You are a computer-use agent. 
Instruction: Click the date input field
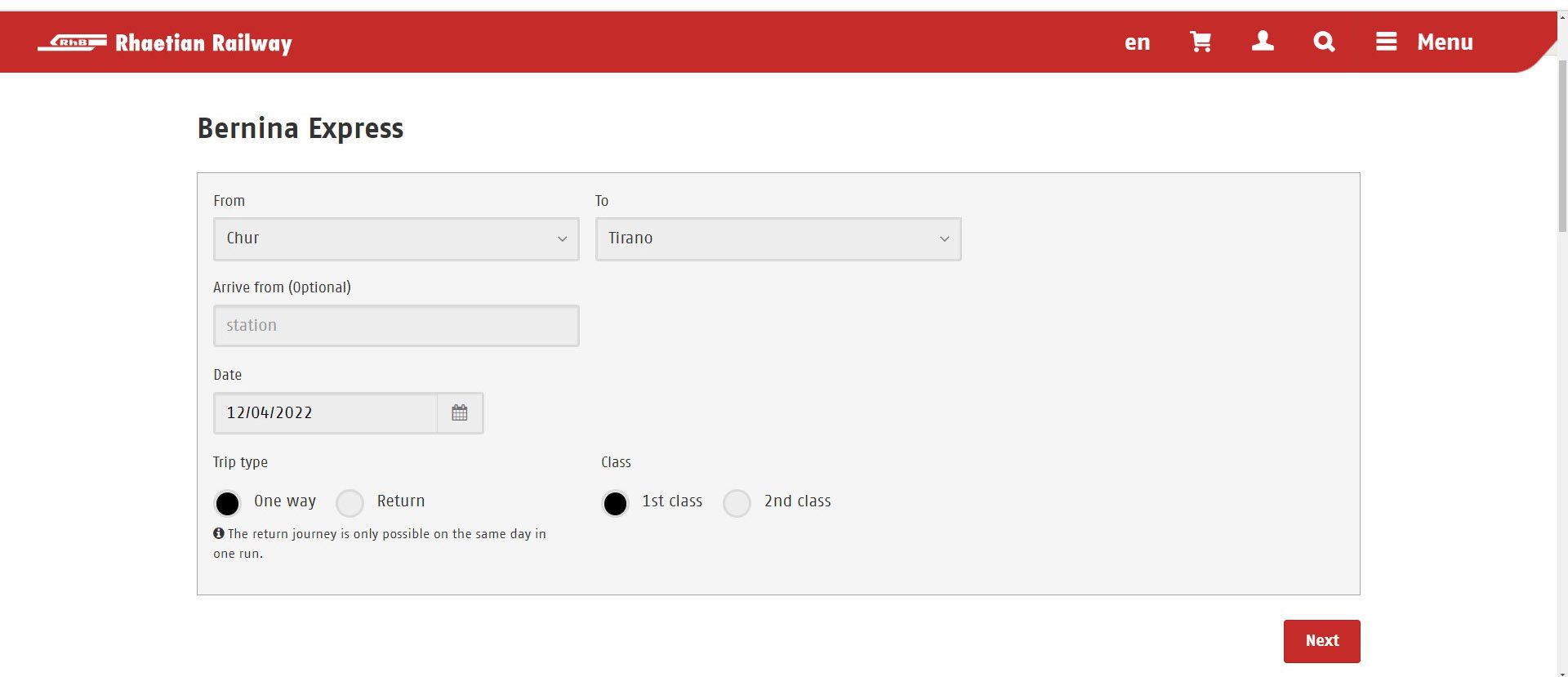[325, 413]
